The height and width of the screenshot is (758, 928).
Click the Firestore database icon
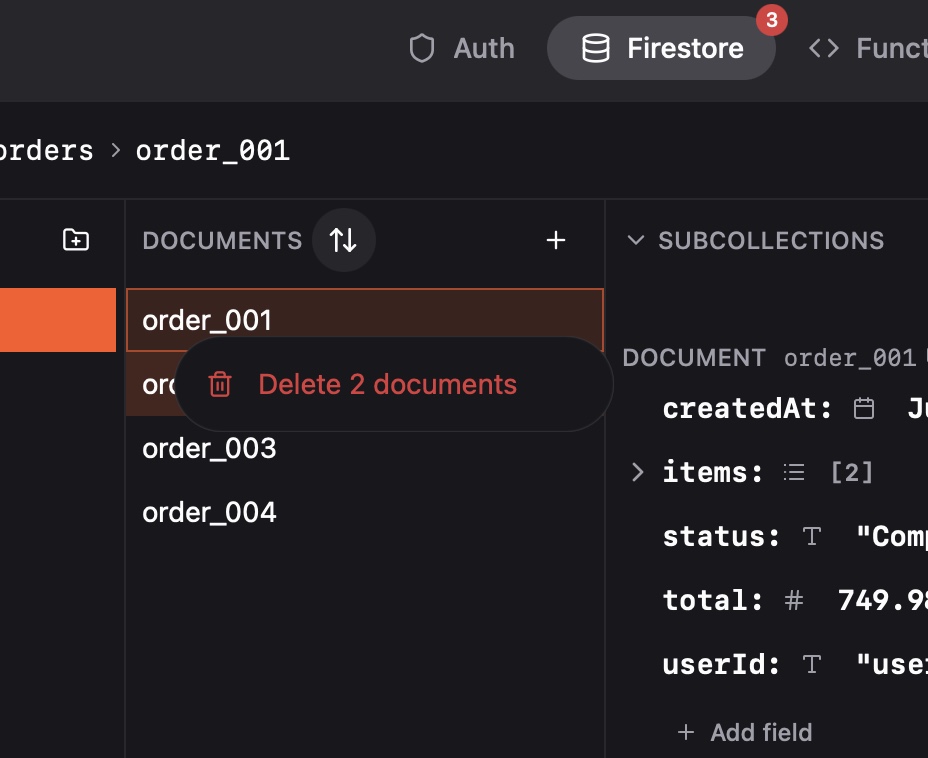pos(595,49)
